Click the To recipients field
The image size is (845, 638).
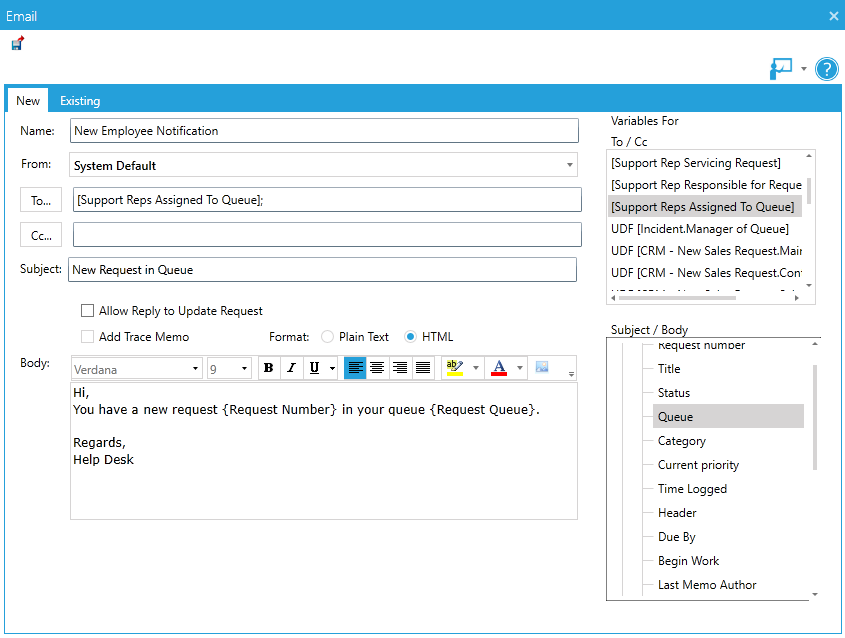(327, 200)
